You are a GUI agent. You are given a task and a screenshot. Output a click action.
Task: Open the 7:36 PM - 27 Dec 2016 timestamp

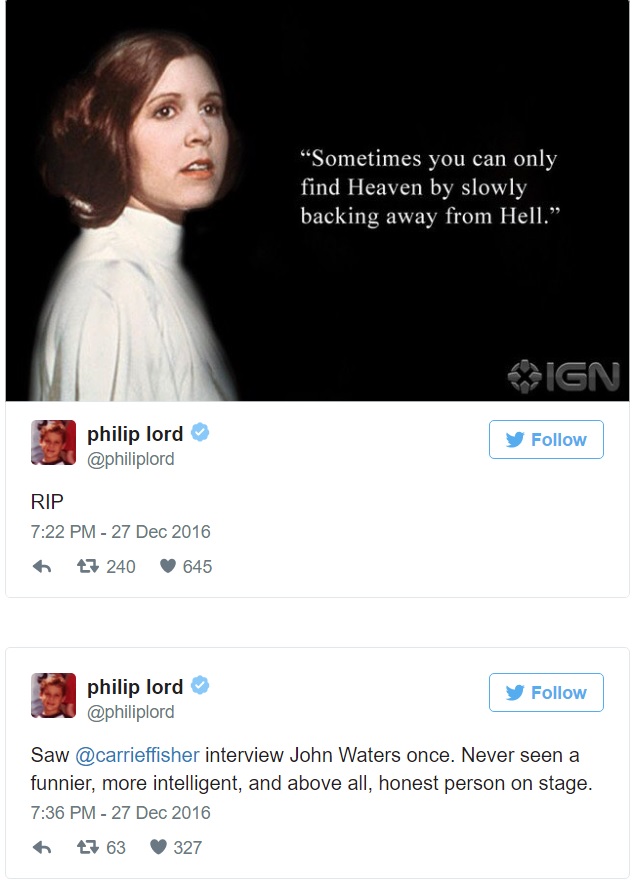tap(121, 813)
